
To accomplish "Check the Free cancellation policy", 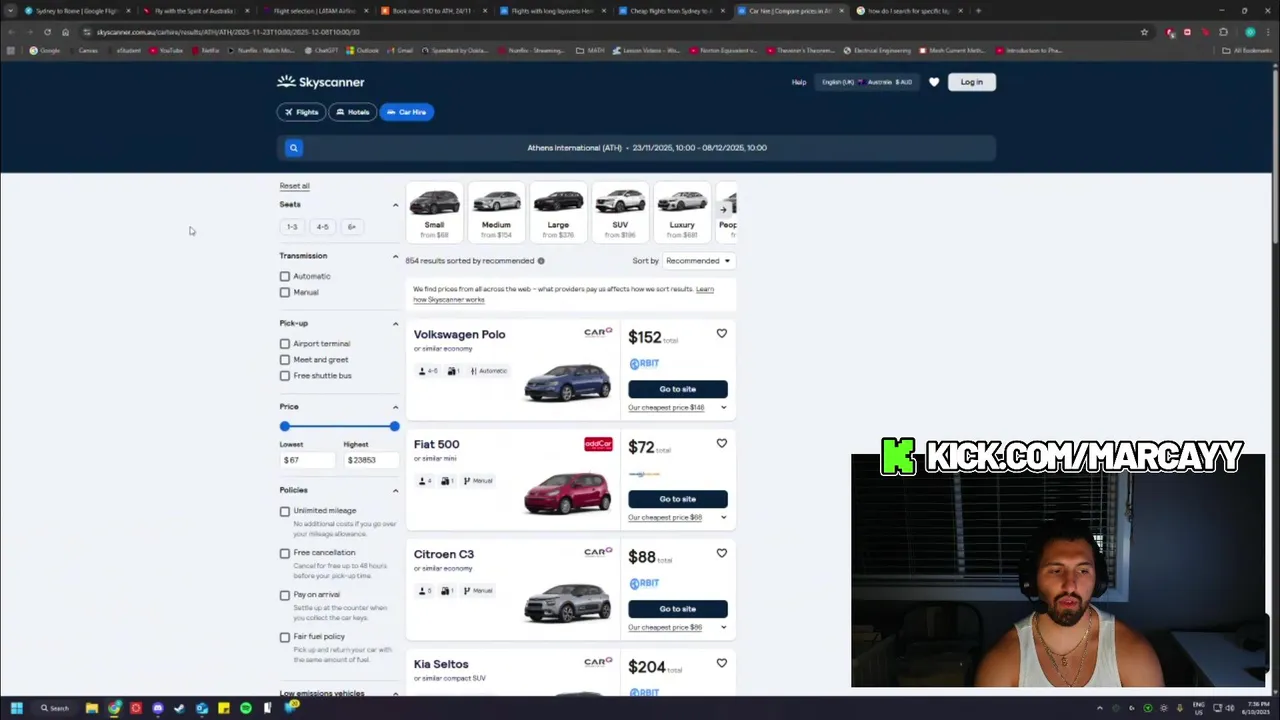I will point(285,553).
